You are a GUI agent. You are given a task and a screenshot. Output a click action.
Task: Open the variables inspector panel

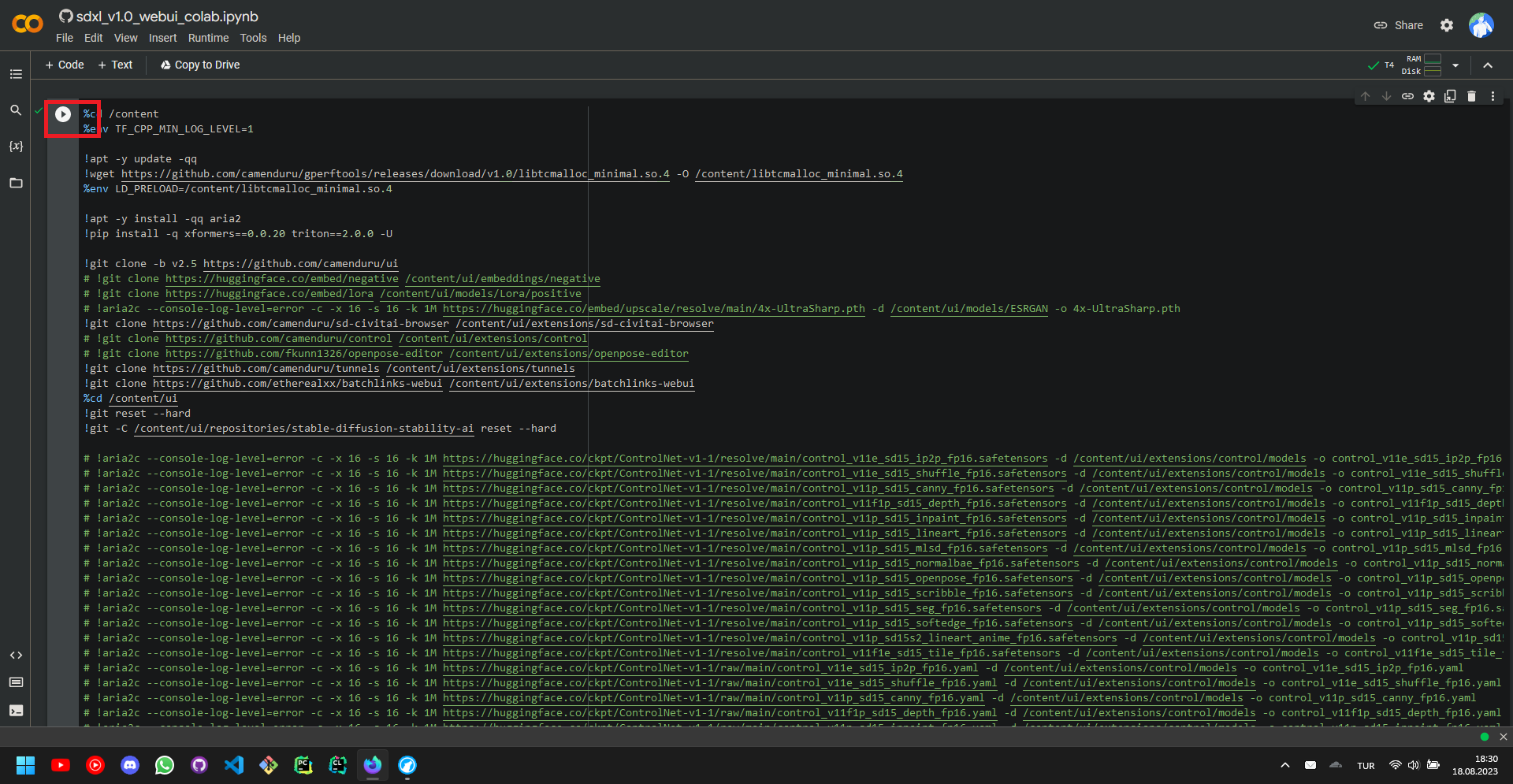click(x=16, y=147)
